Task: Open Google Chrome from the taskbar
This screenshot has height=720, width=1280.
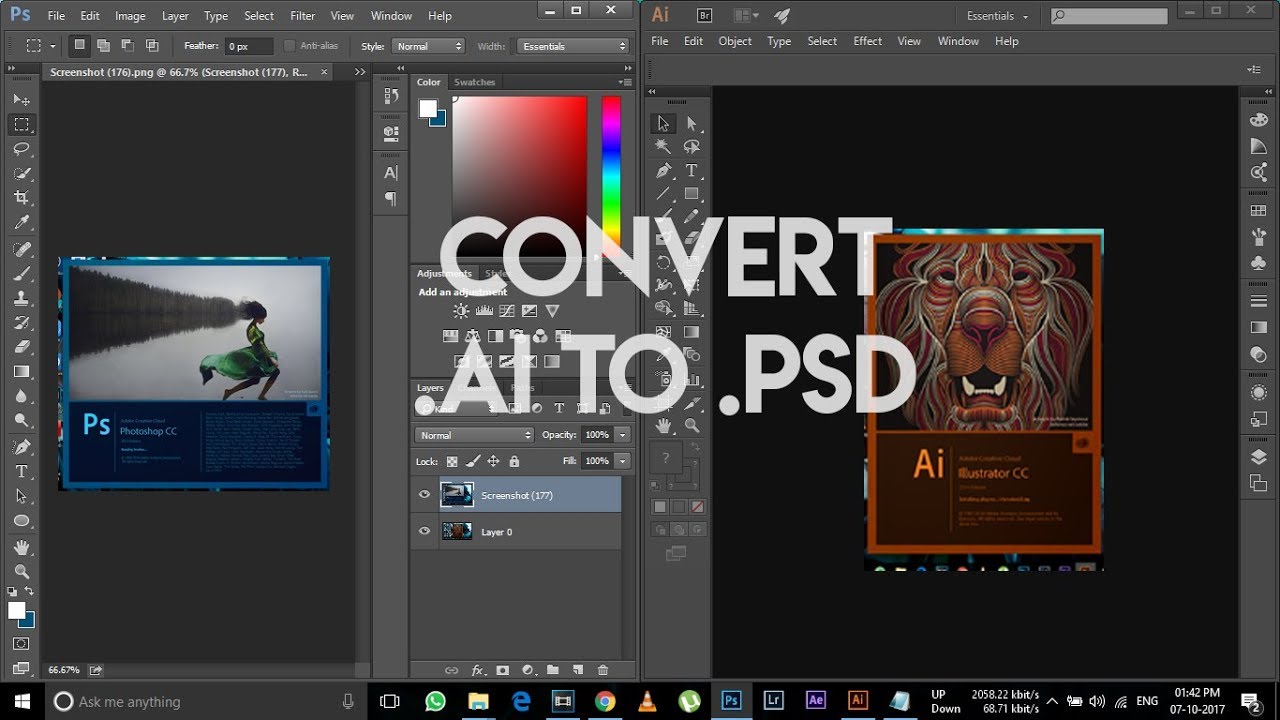Action: [604, 701]
